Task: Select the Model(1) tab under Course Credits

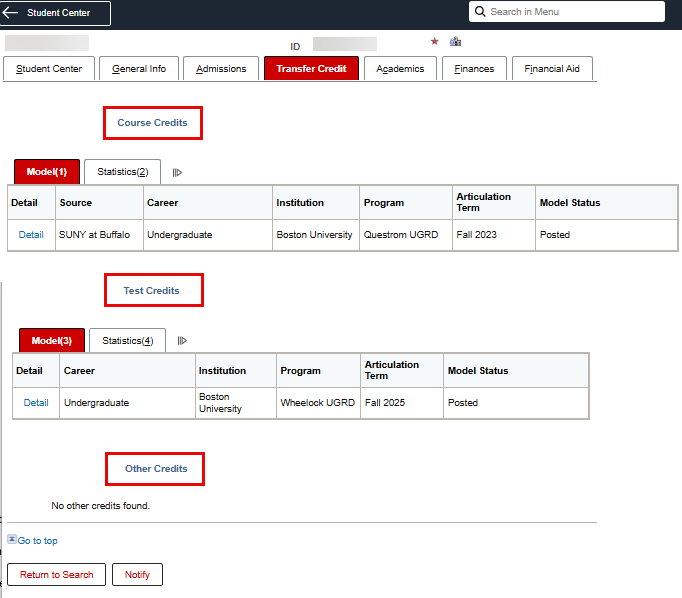Action: click(x=47, y=172)
